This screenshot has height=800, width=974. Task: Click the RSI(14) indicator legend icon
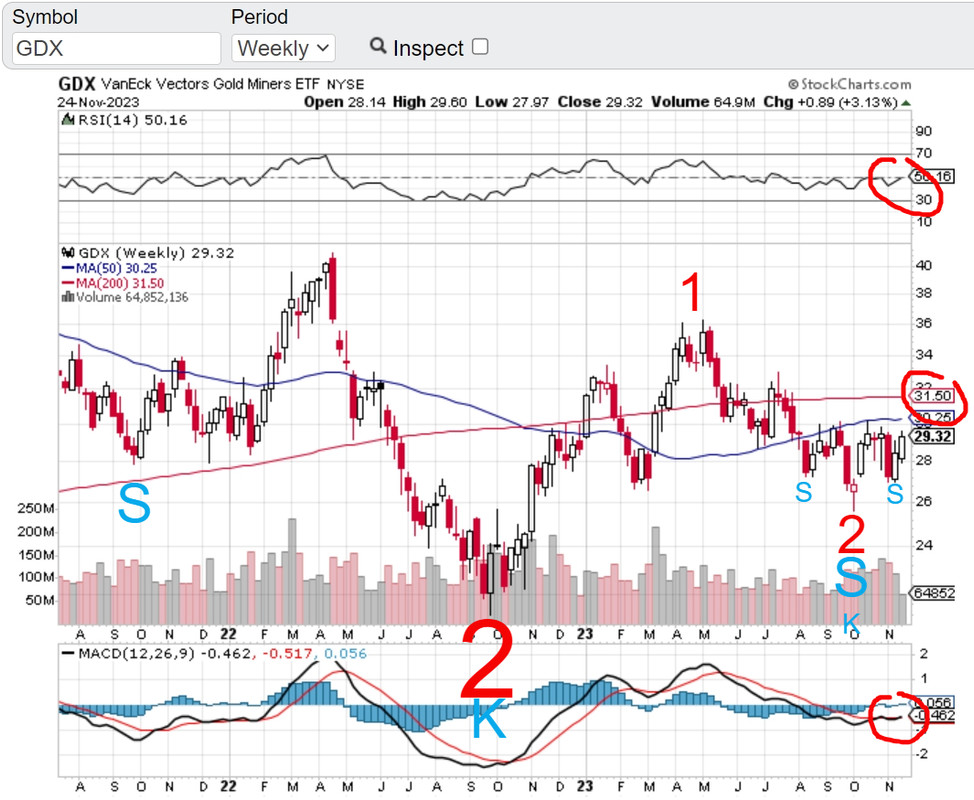[x=68, y=119]
